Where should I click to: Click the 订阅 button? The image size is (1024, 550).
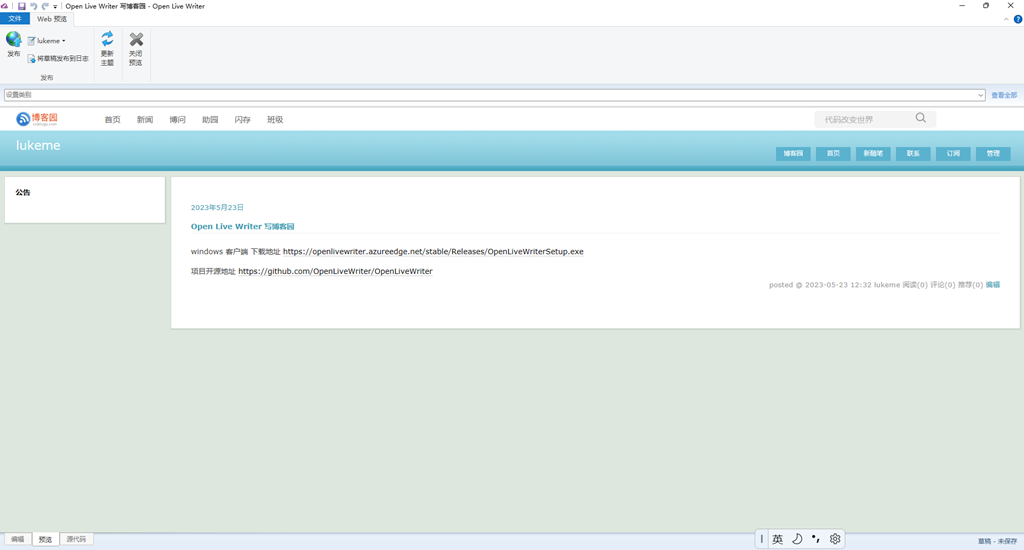(x=953, y=154)
